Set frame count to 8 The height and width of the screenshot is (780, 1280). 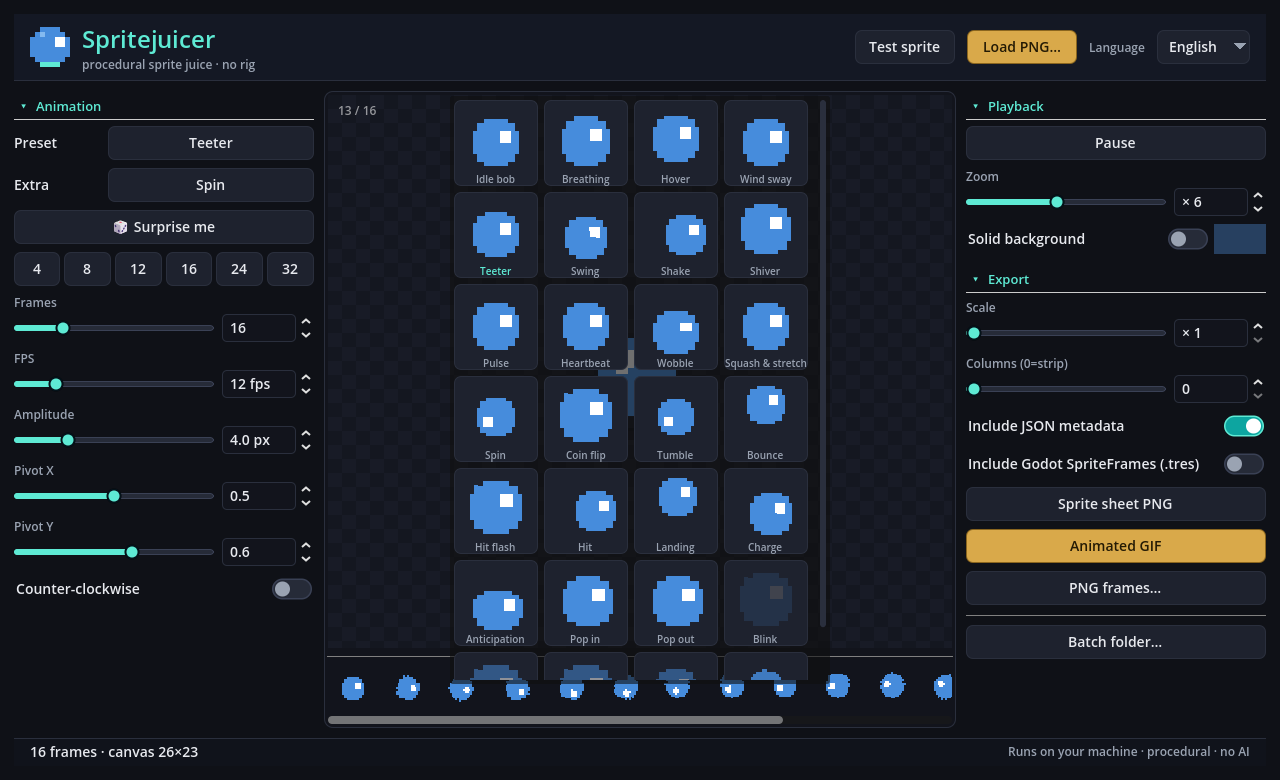coord(87,269)
